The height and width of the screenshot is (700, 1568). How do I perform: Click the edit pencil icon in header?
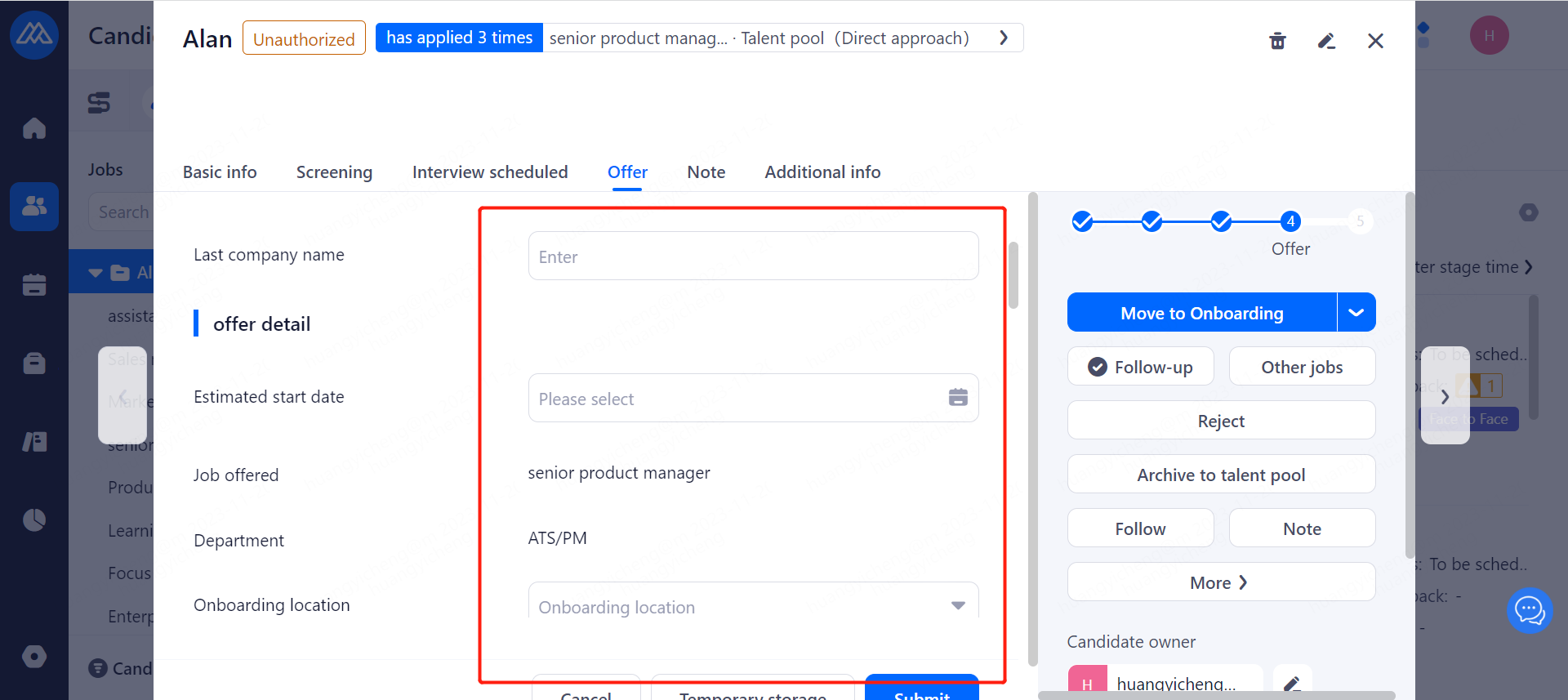(1326, 41)
